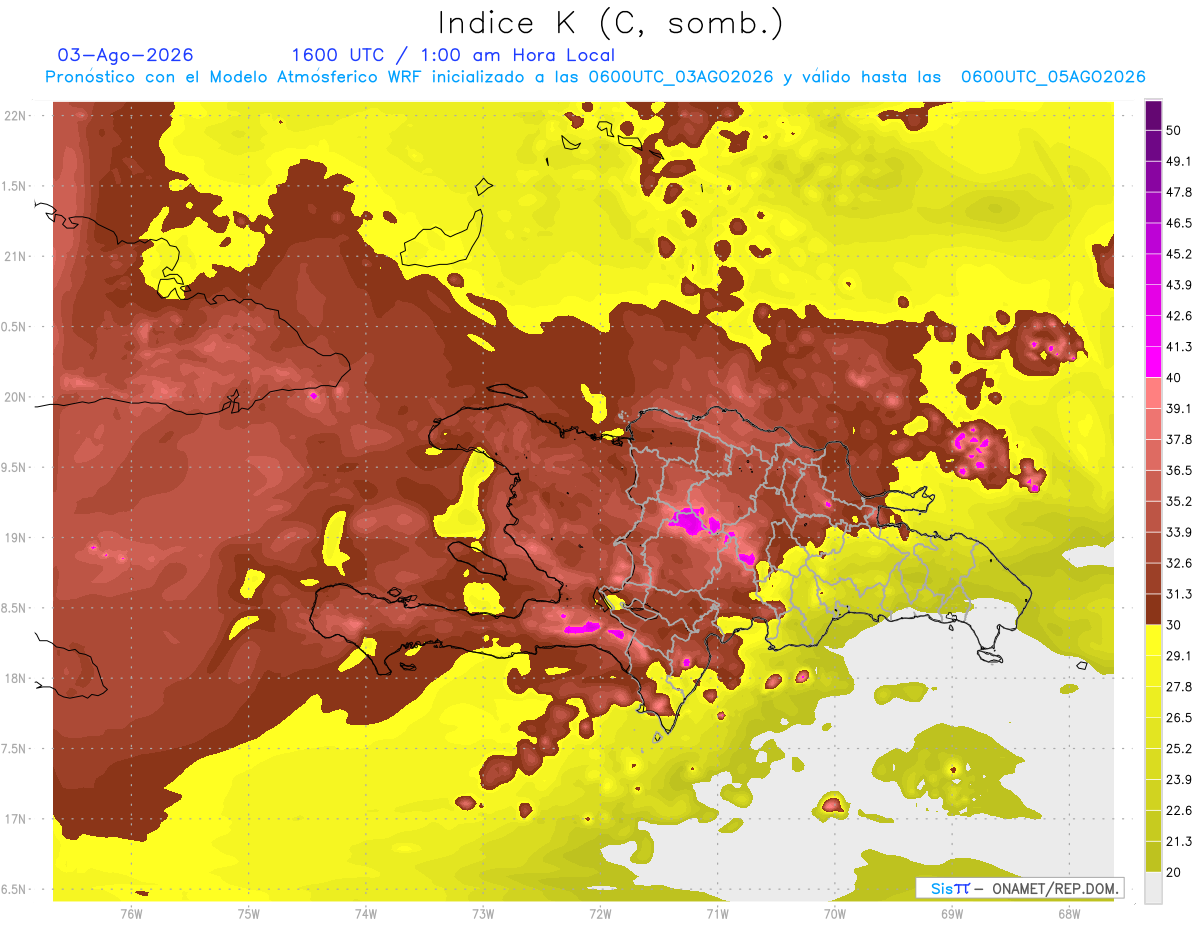Click the time text '1600 UTC / 1:00 am Hora Local'

coord(453,55)
